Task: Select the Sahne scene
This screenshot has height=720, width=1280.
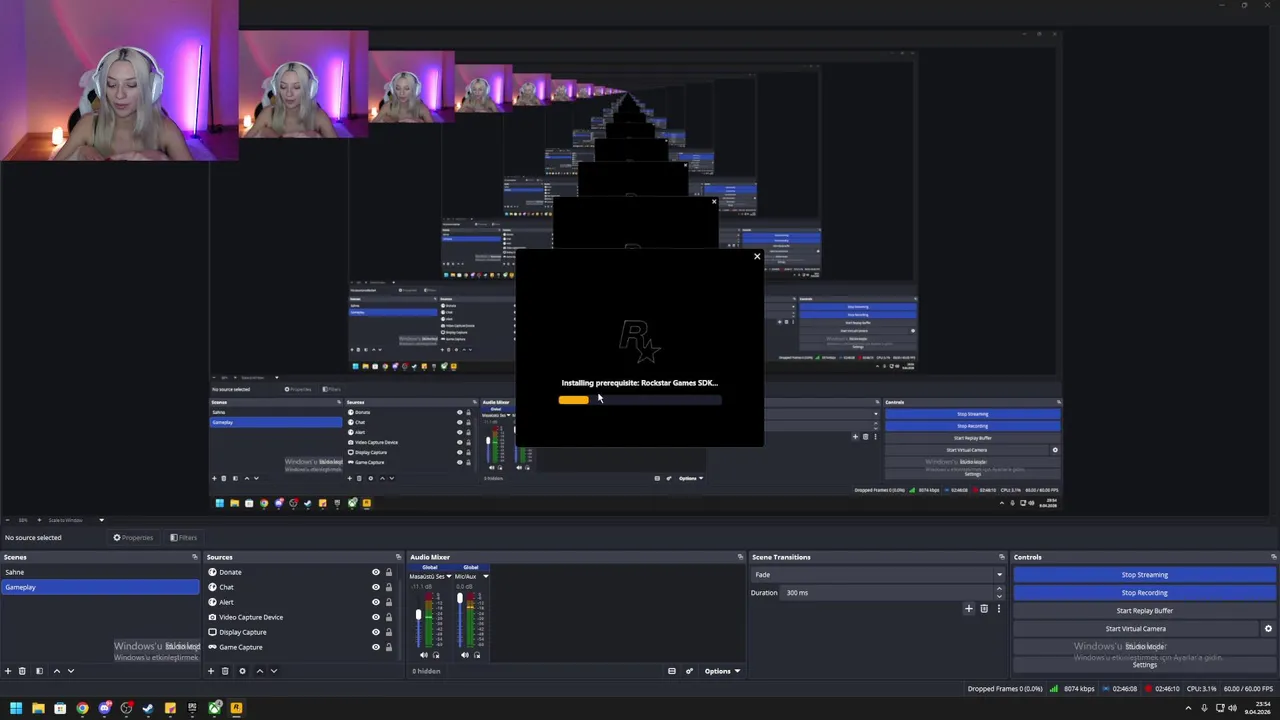Action: point(100,572)
